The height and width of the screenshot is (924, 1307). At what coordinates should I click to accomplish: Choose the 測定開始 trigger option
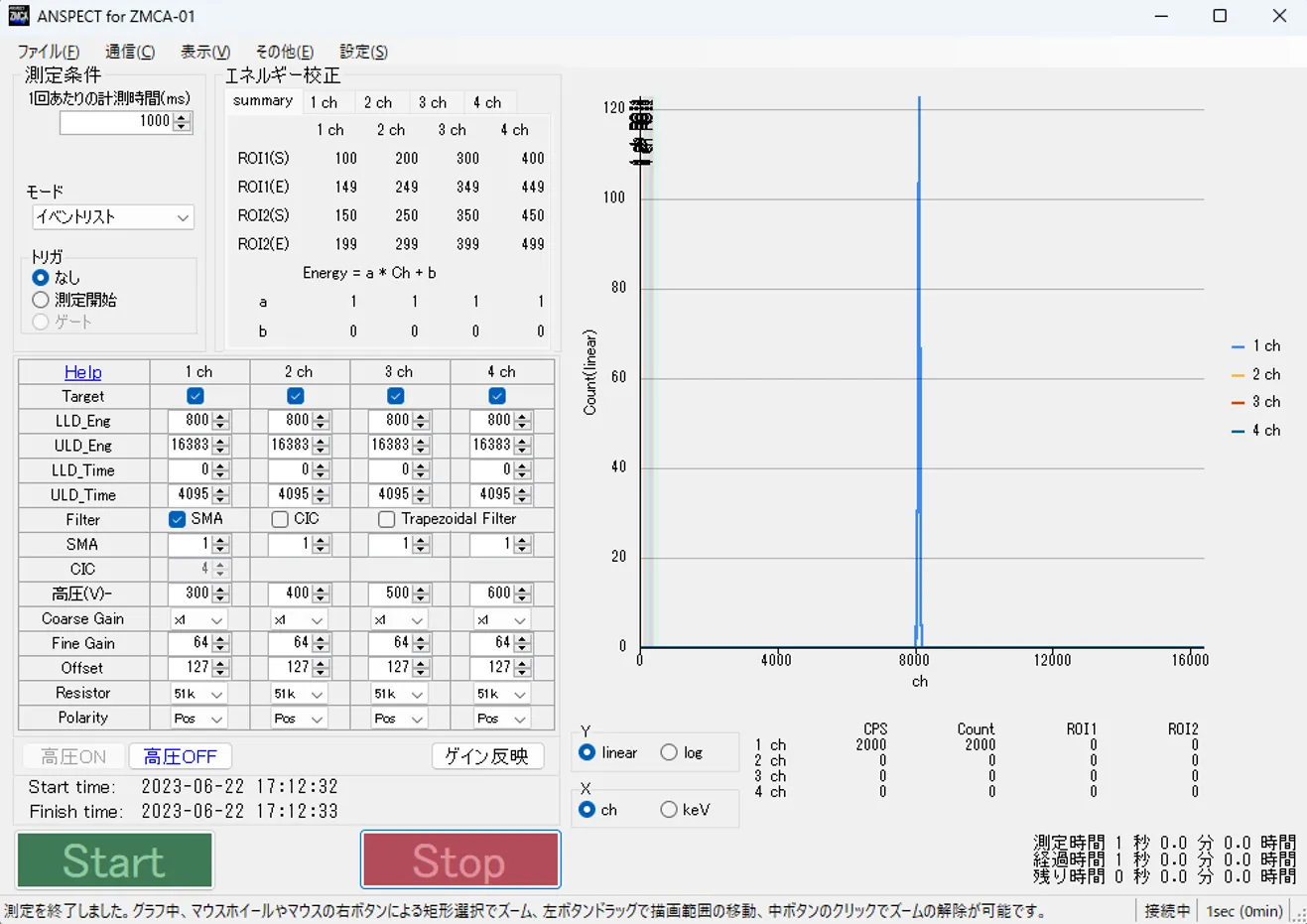41,300
